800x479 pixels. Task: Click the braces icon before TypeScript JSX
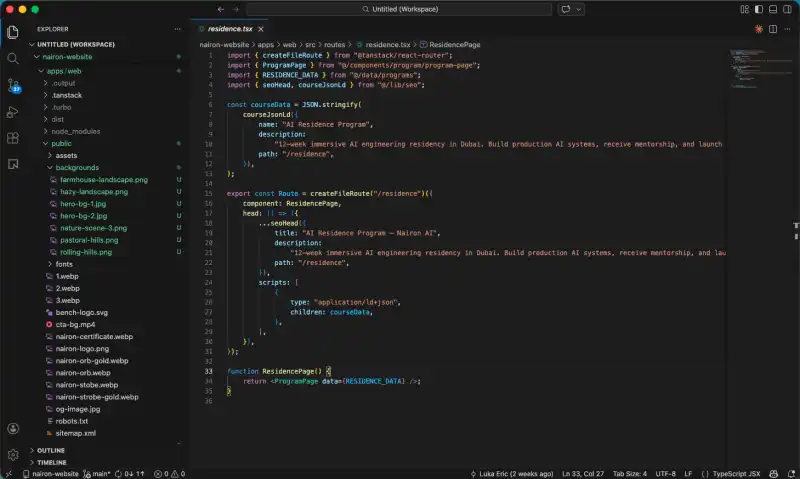coord(705,474)
